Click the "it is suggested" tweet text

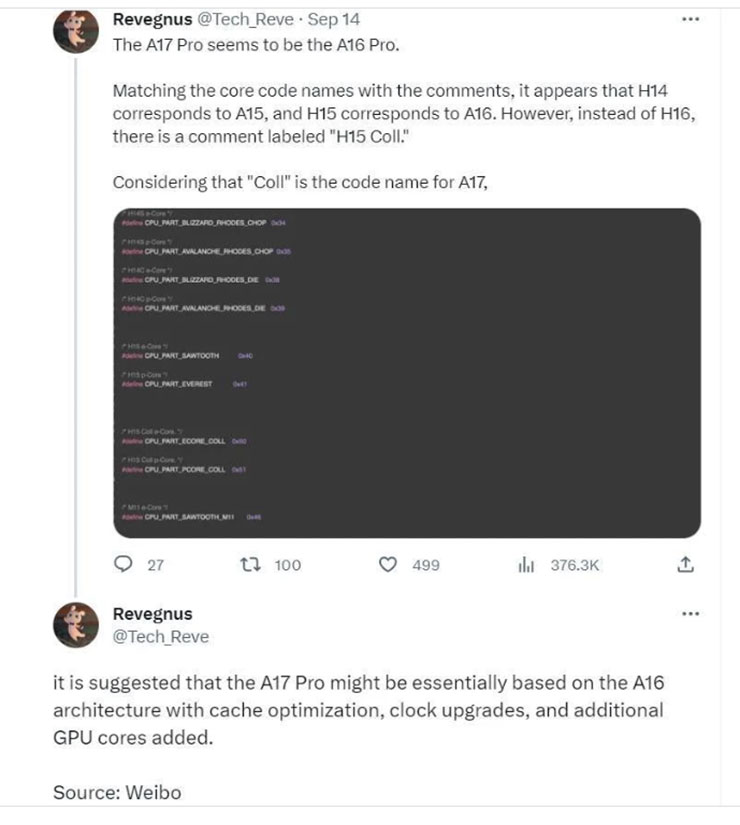tap(358, 710)
